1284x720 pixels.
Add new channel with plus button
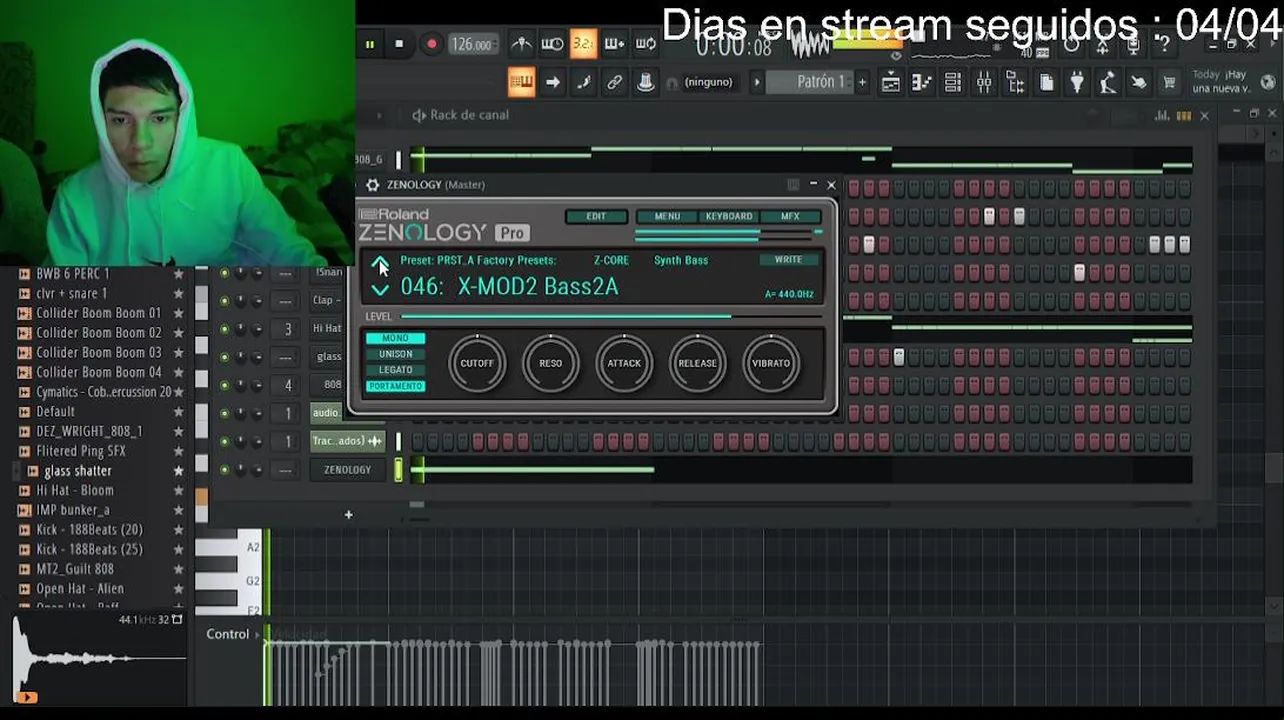[348, 515]
